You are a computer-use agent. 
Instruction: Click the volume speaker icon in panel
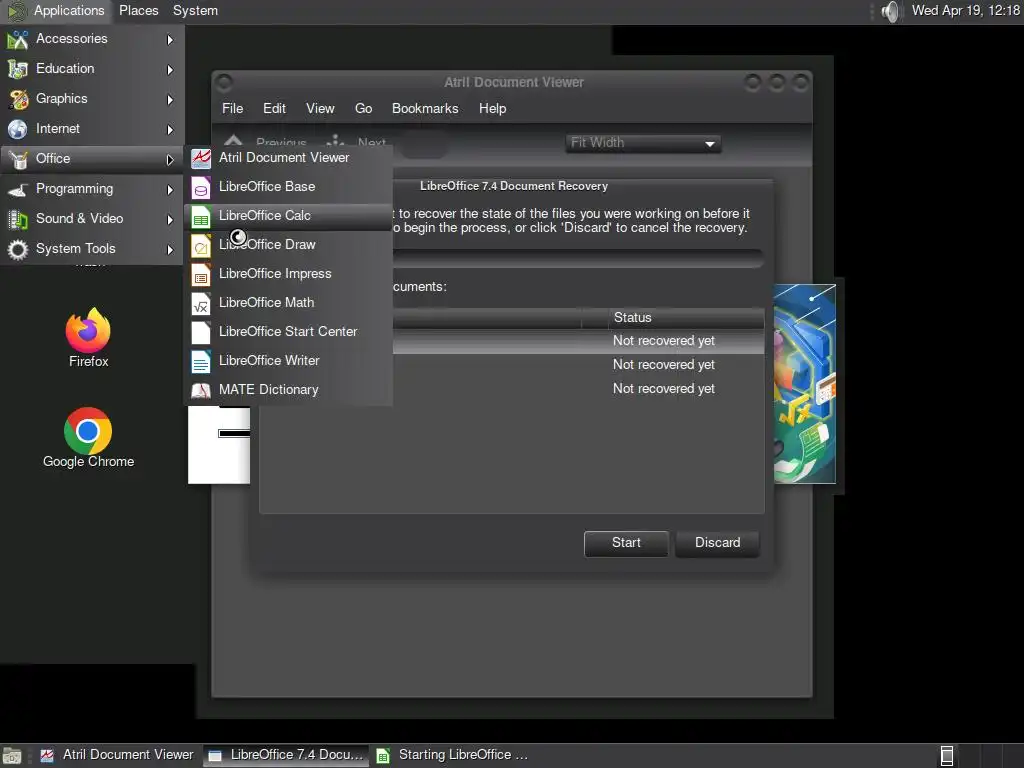point(890,11)
